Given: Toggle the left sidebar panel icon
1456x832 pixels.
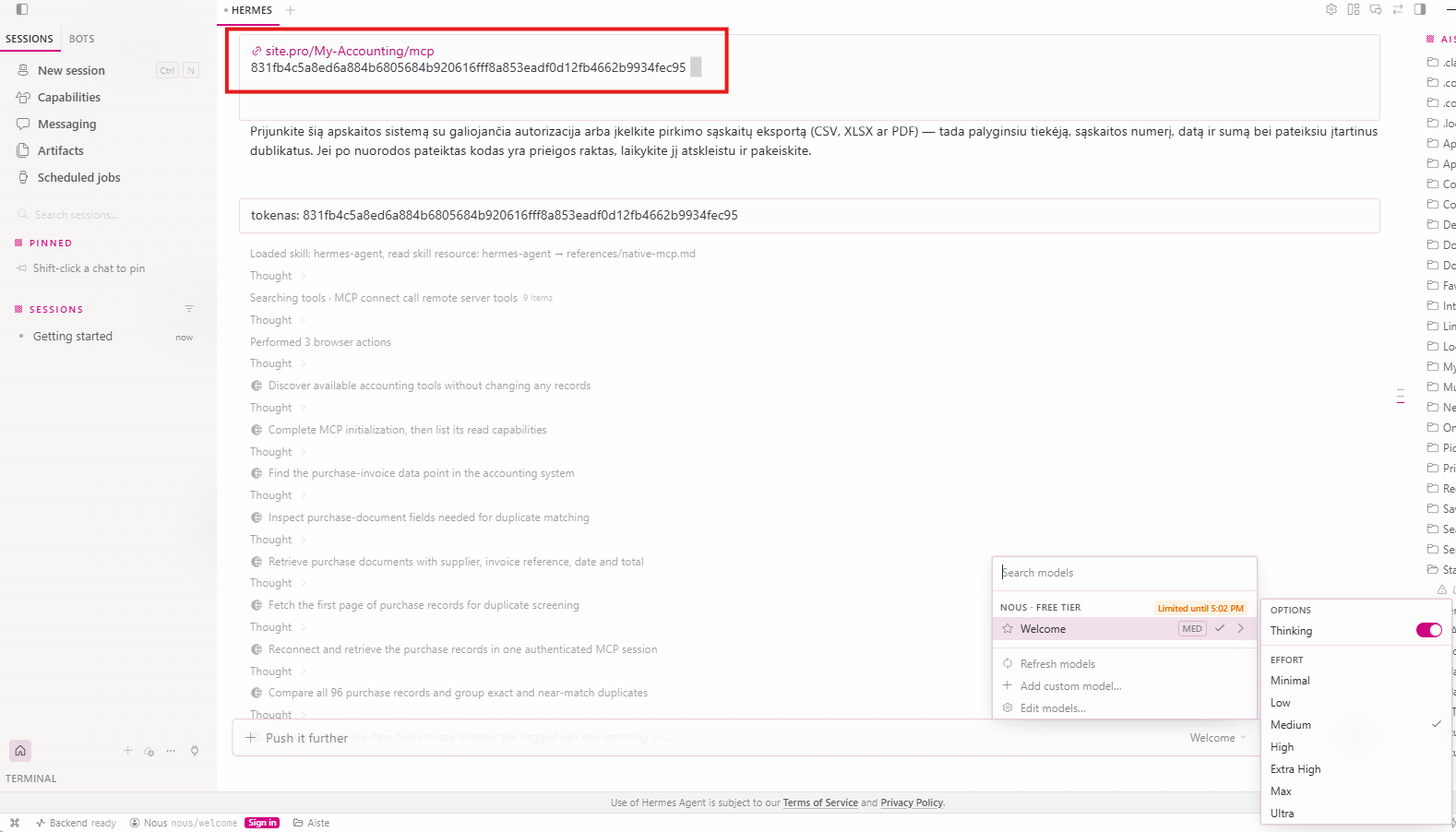Looking at the screenshot, I should [22, 9].
